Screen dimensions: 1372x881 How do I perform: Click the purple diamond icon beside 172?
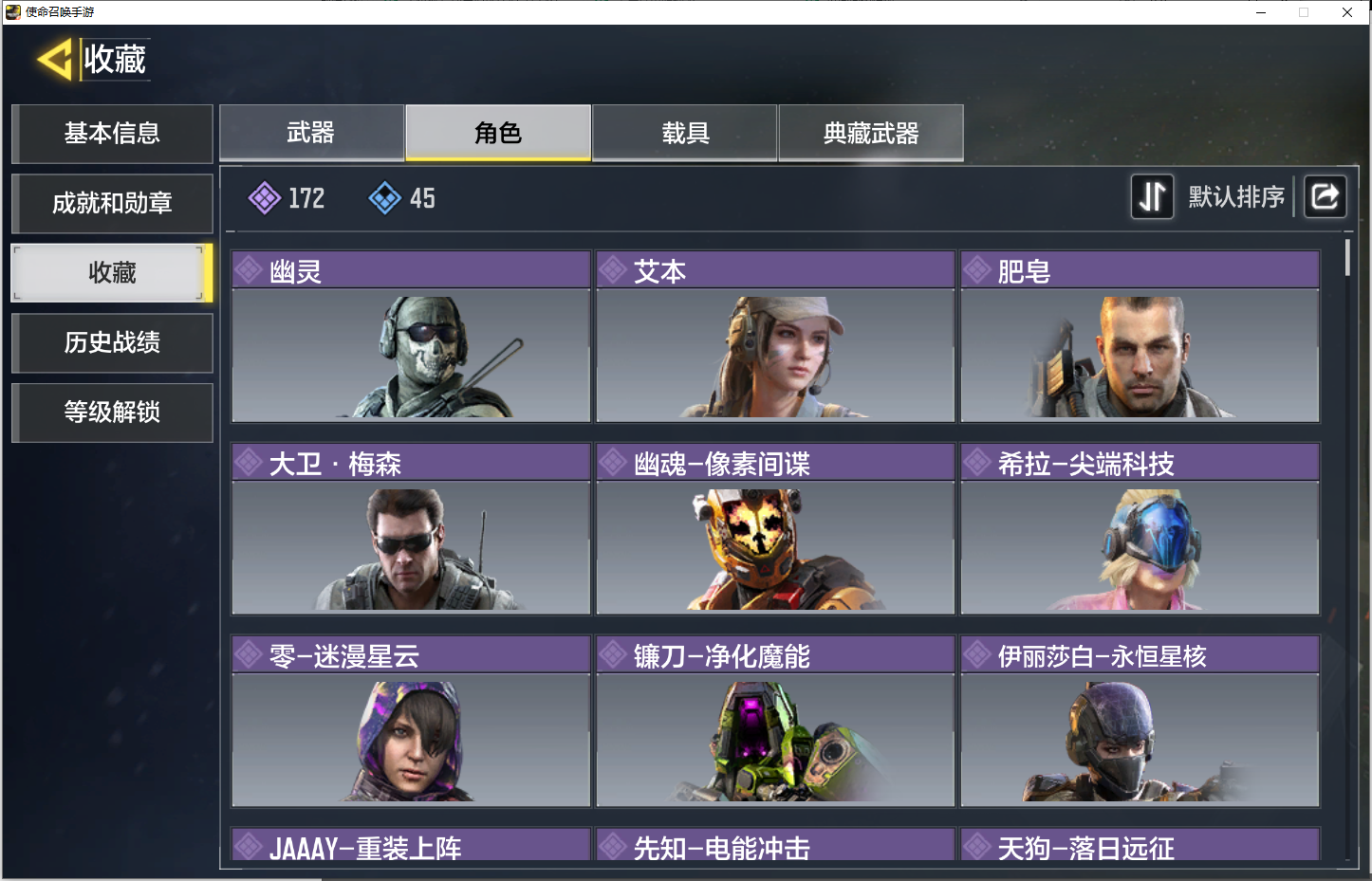(264, 198)
